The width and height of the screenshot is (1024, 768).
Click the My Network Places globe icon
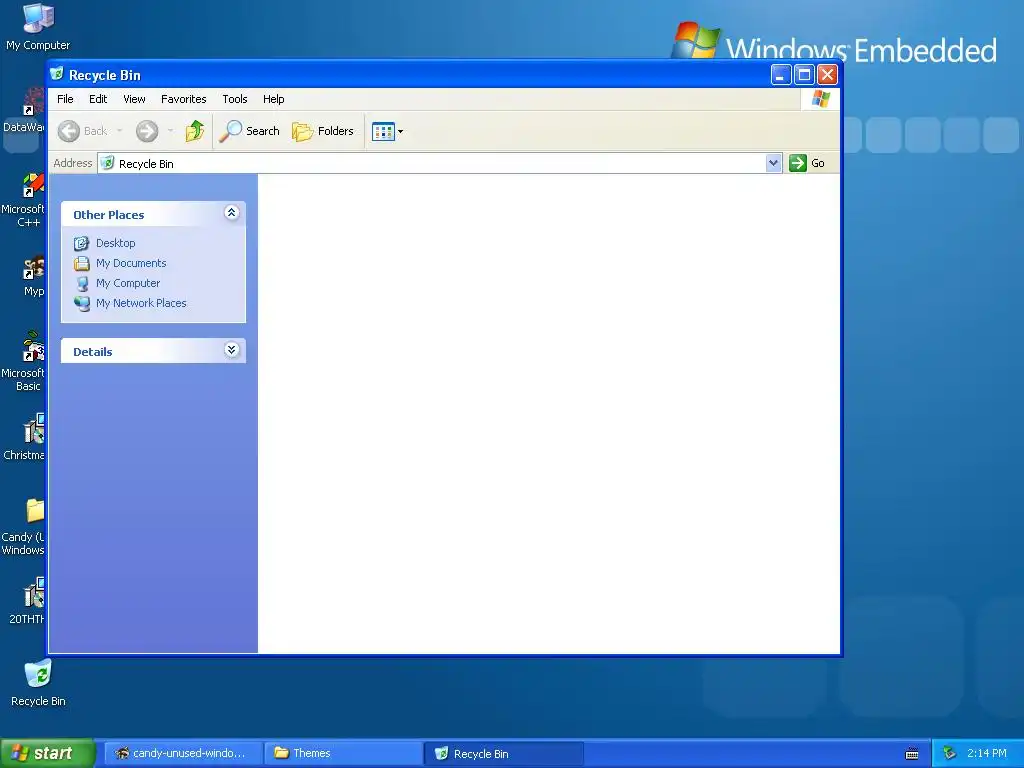click(x=82, y=304)
